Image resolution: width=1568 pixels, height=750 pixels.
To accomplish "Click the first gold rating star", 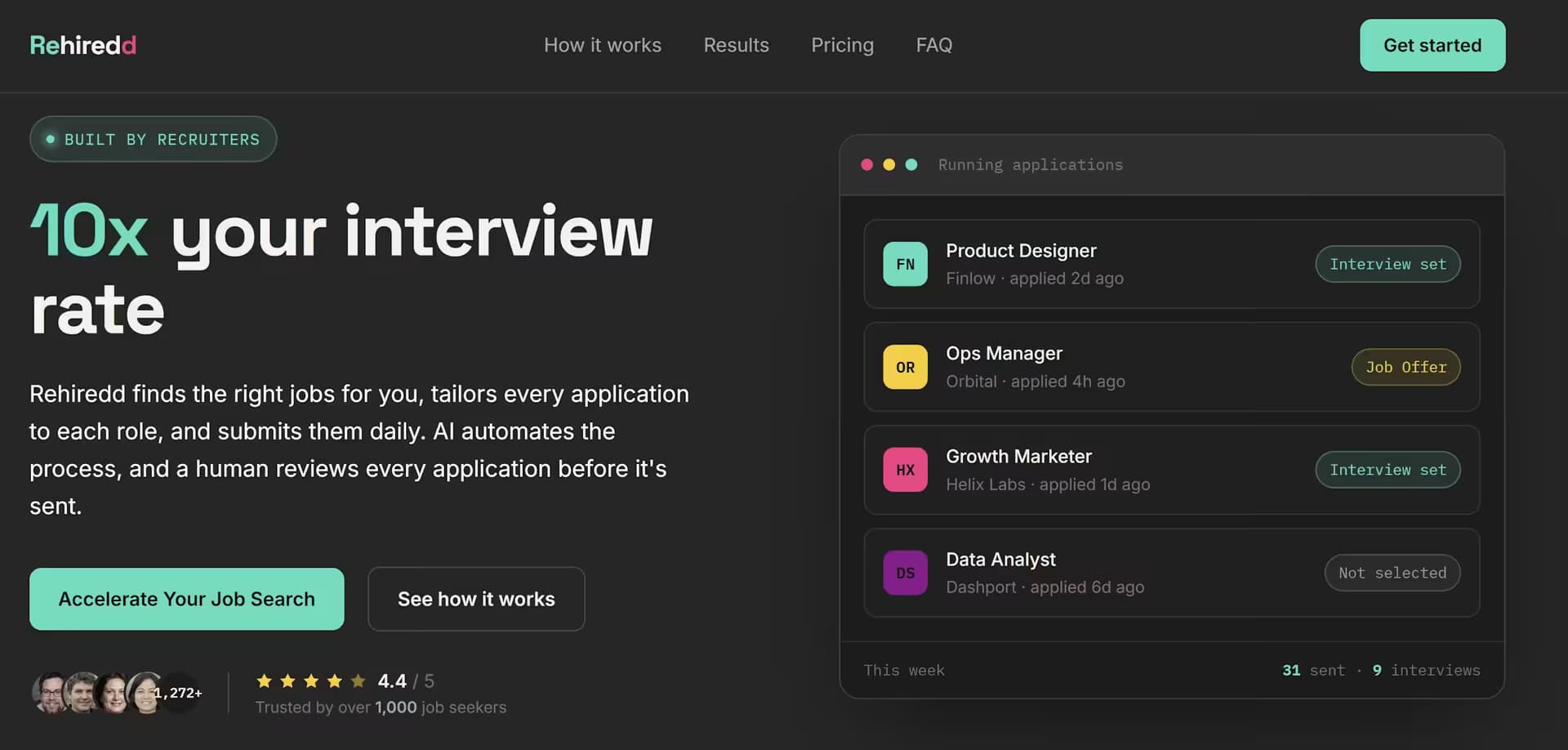I will [x=264, y=681].
